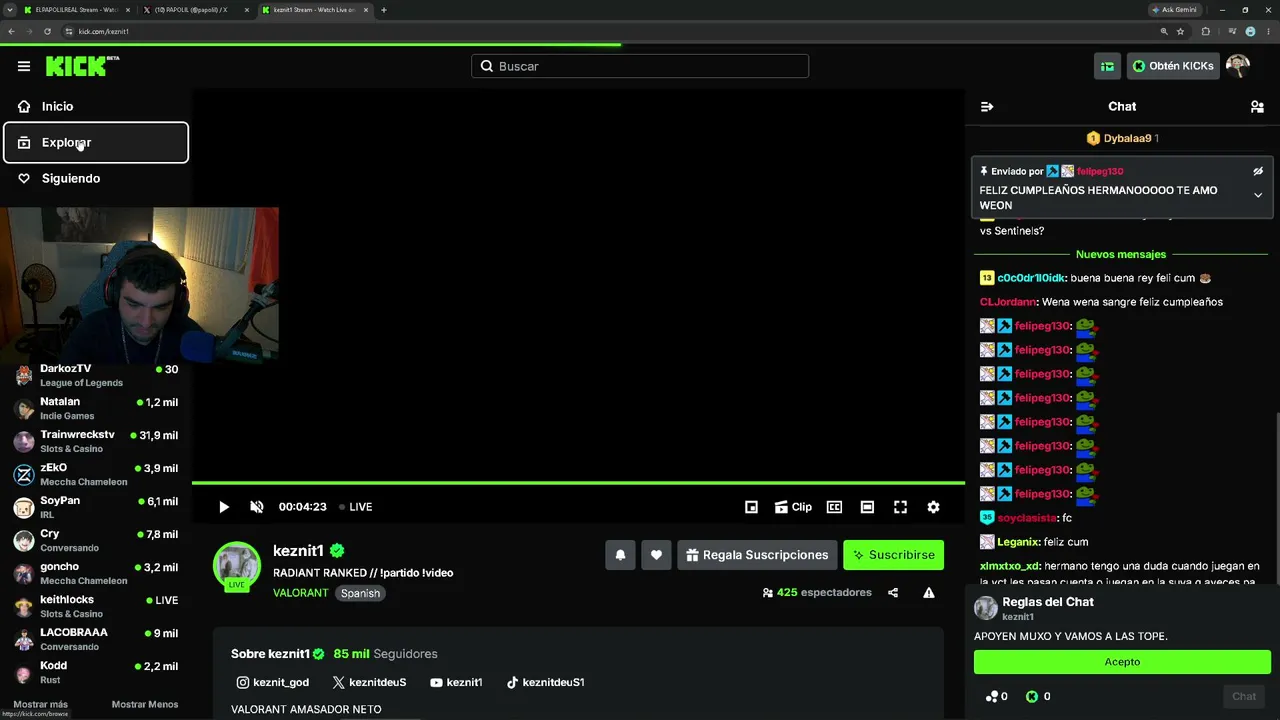Share the stream via share icon
Screen dimensions: 1280x720
[893, 592]
